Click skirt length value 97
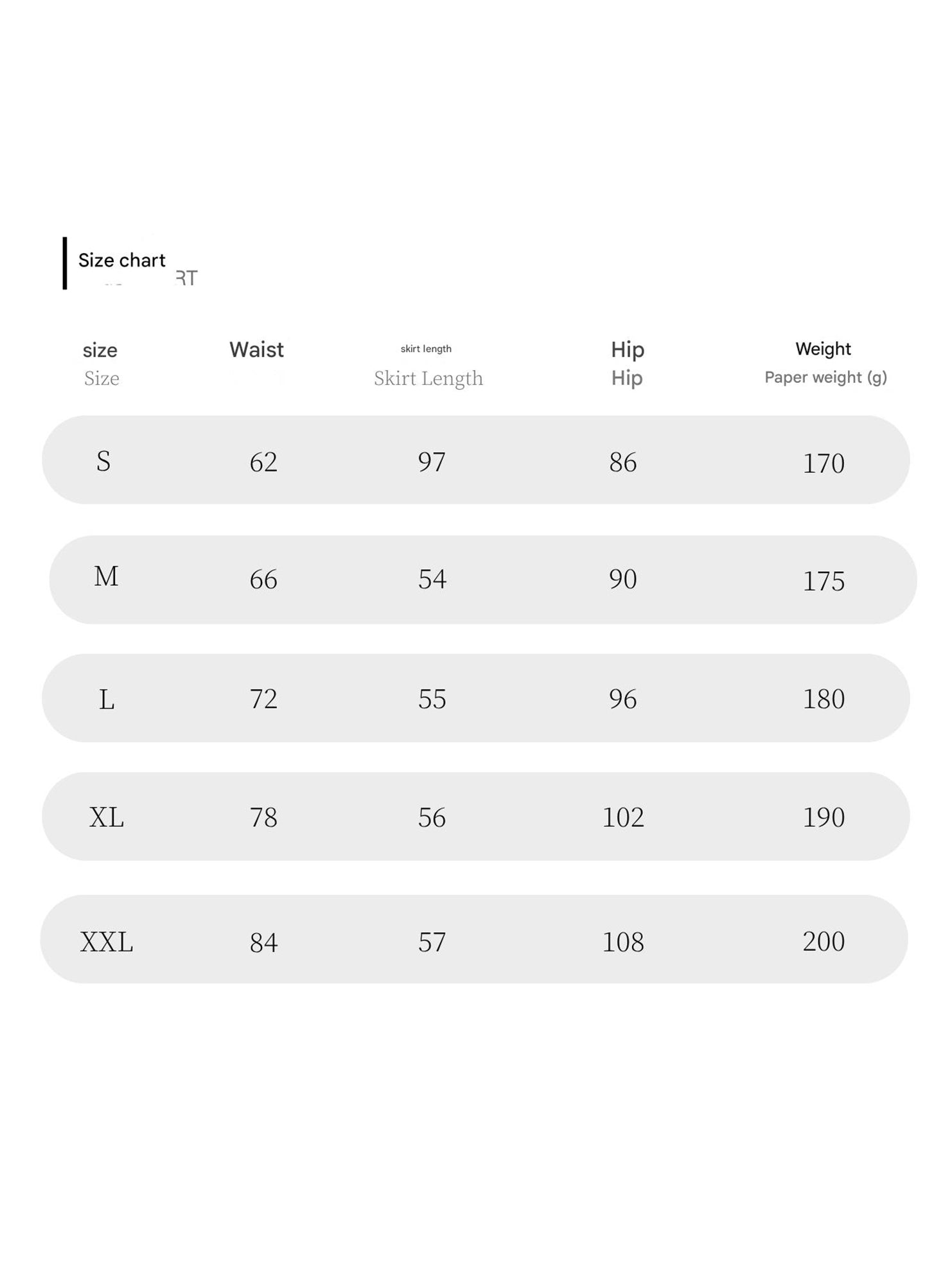The height and width of the screenshot is (1263, 952). (432, 462)
